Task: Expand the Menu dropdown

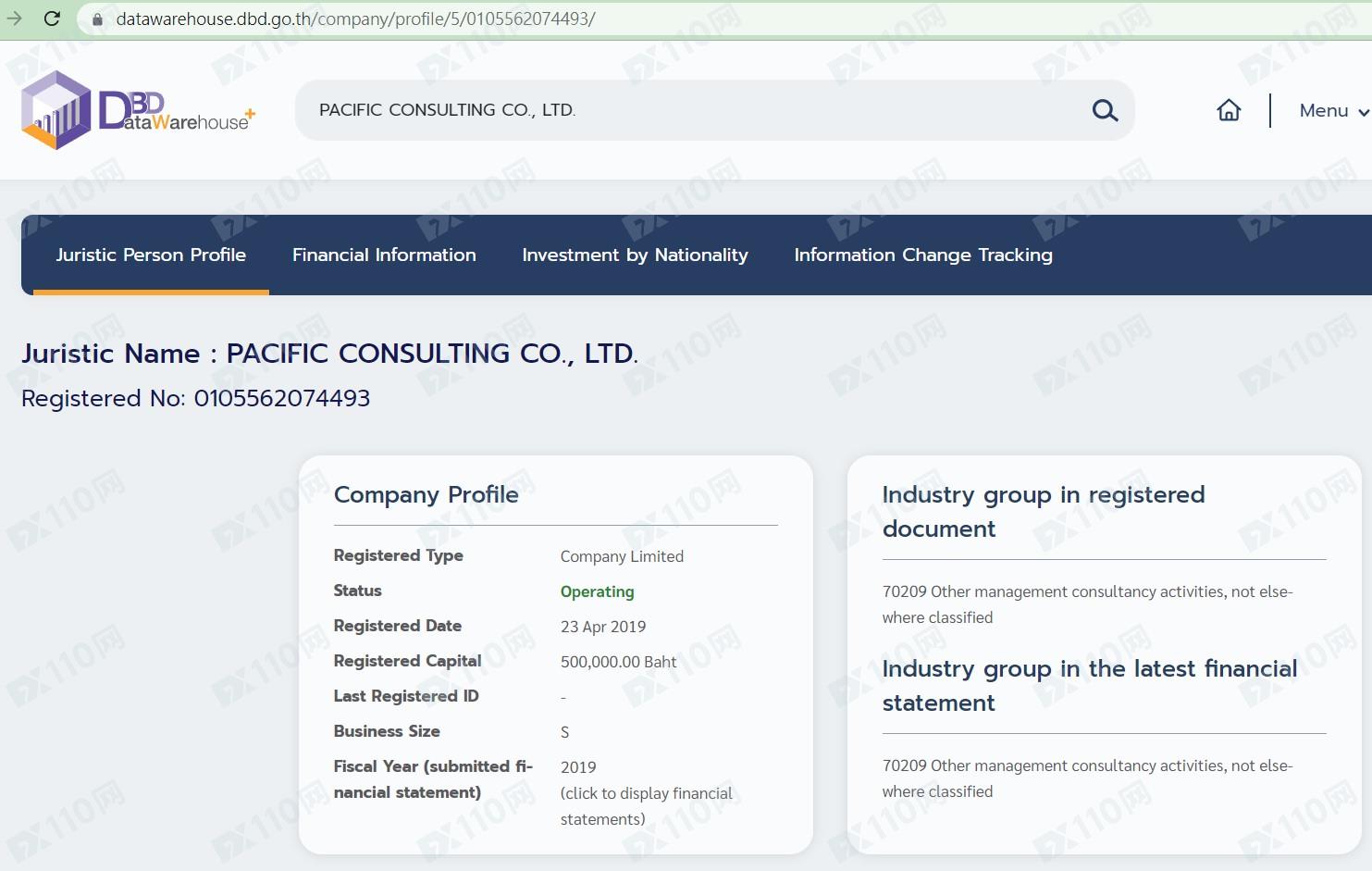Action: [1334, 110]
